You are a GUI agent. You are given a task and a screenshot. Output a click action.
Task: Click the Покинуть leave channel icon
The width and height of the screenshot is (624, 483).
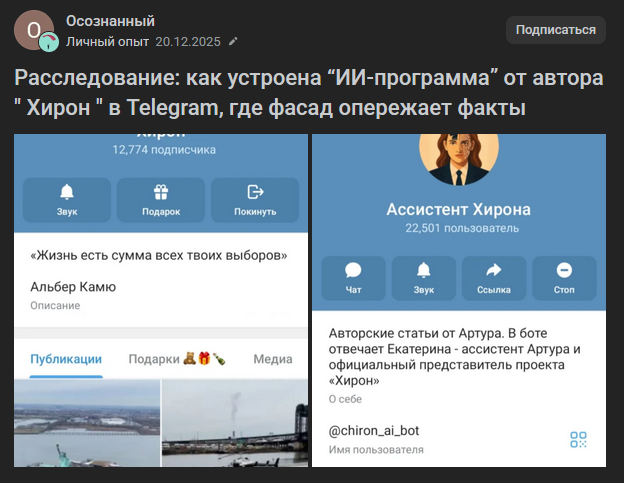(255, 192)
